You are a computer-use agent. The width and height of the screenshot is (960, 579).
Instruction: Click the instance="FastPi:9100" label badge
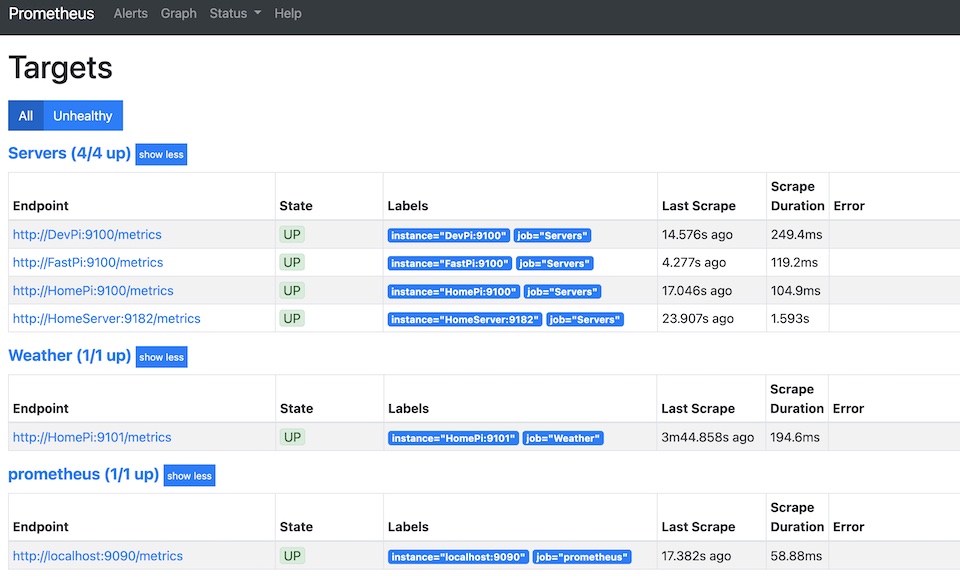coord(450,264)
